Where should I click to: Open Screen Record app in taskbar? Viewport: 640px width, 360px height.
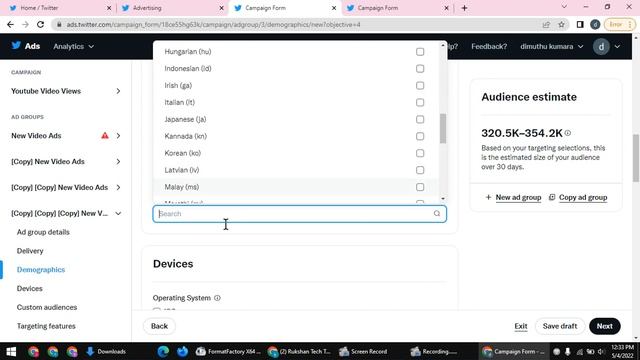[x=363, y=351]
